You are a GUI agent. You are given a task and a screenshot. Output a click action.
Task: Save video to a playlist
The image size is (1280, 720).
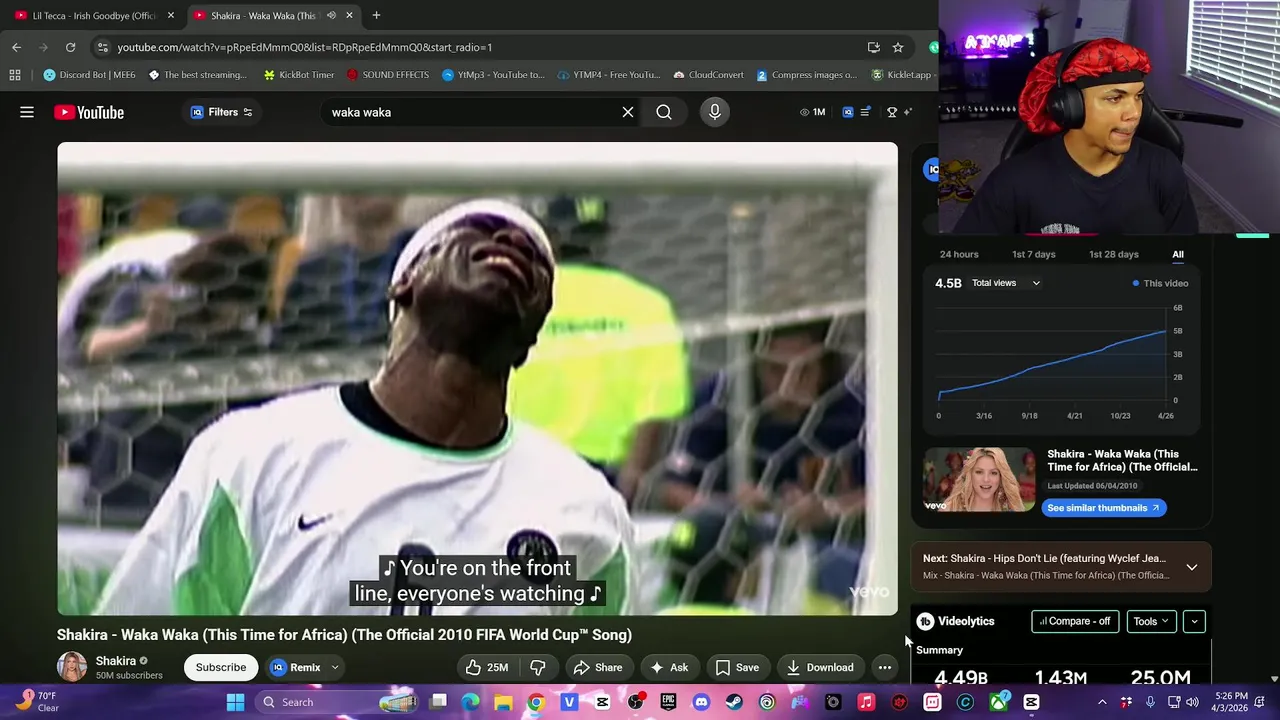[x=737, y=667]
